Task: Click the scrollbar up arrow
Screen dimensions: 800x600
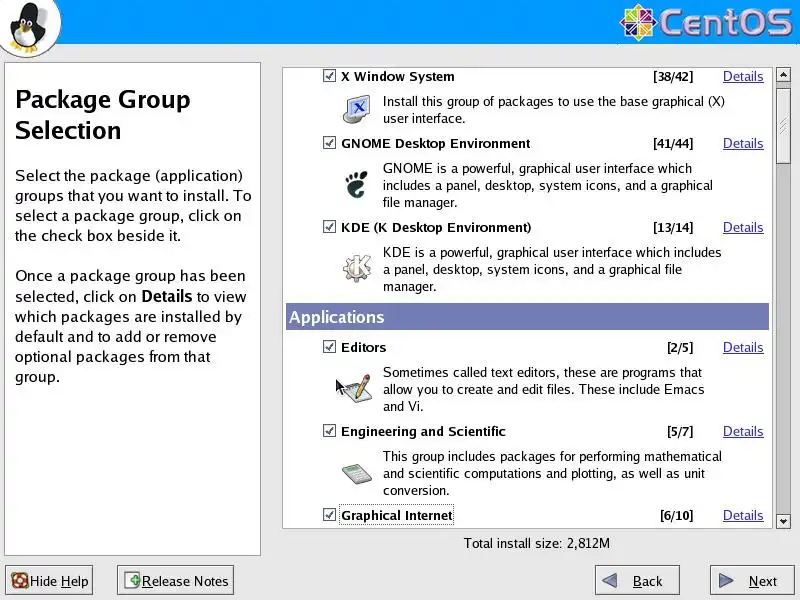Action: [783, 75]
